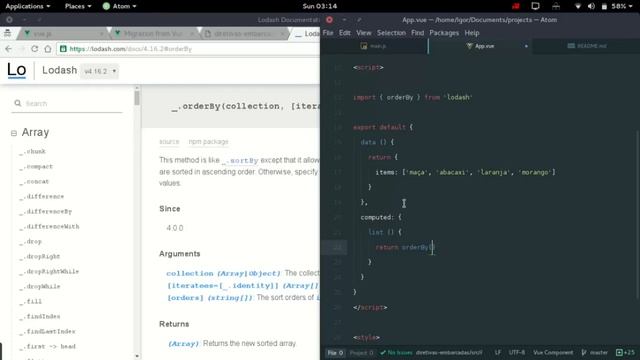The height and width of the screenshot is (360, 640).
Task: Open git branch master in status bar
Action: pos(595,352)
